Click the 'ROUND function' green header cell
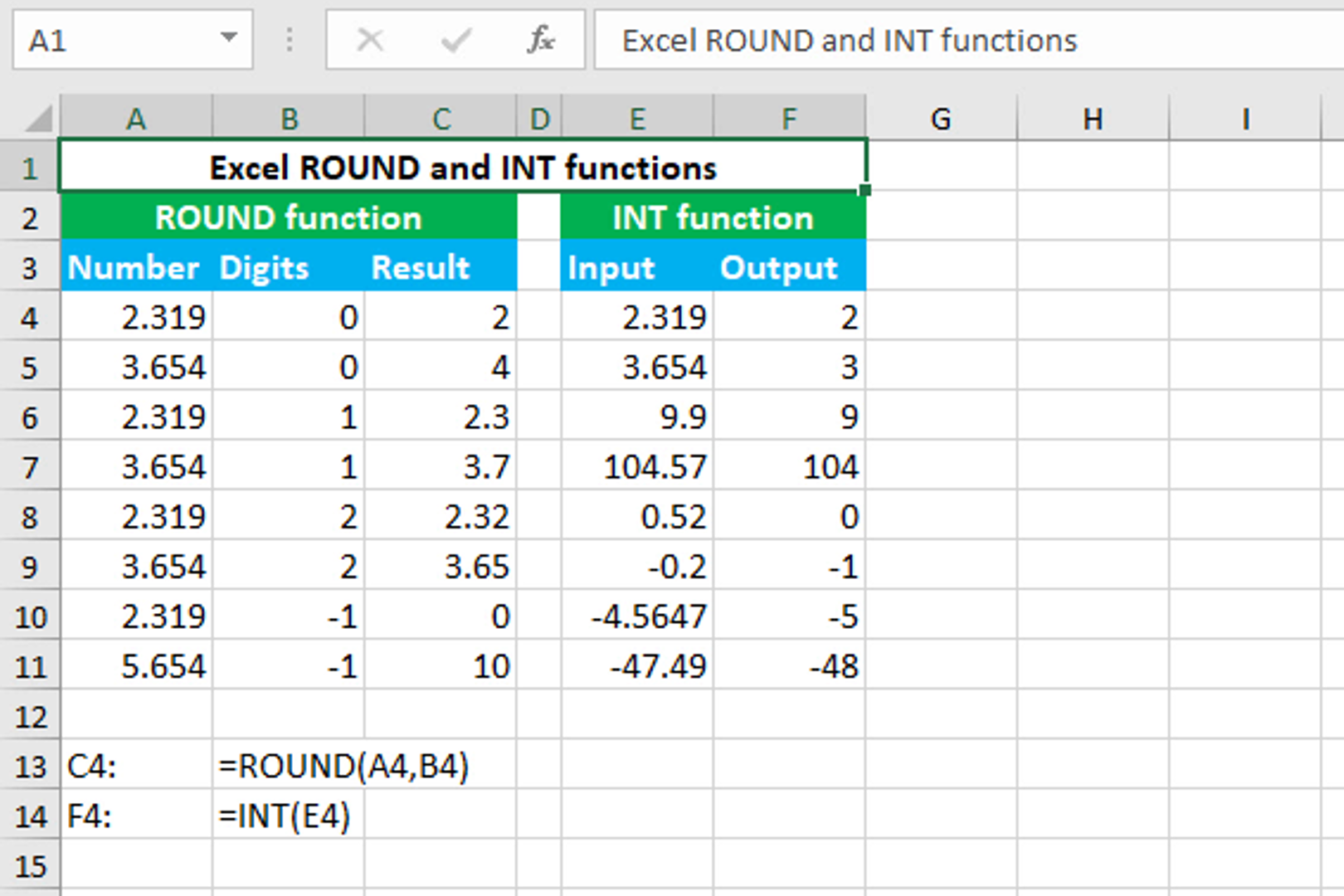This screenshot has height=896, width=1344. pyautogui.click(x=289, y=217)
